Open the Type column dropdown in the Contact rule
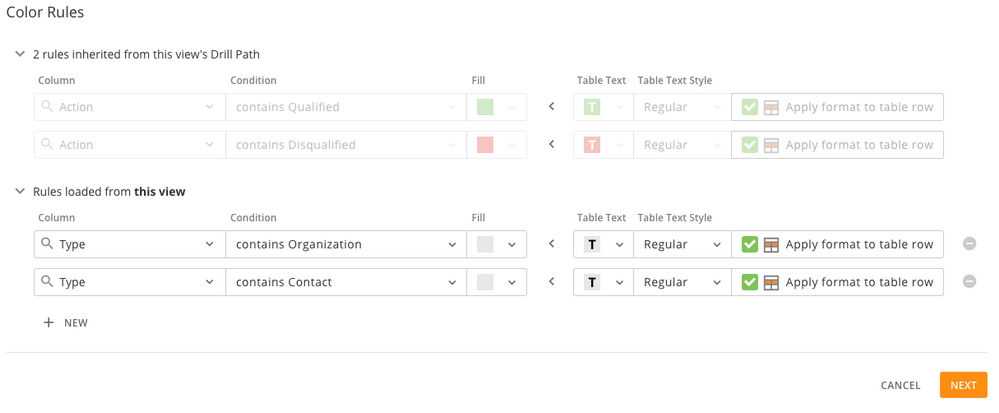999x413 pixels. point(129,282)
